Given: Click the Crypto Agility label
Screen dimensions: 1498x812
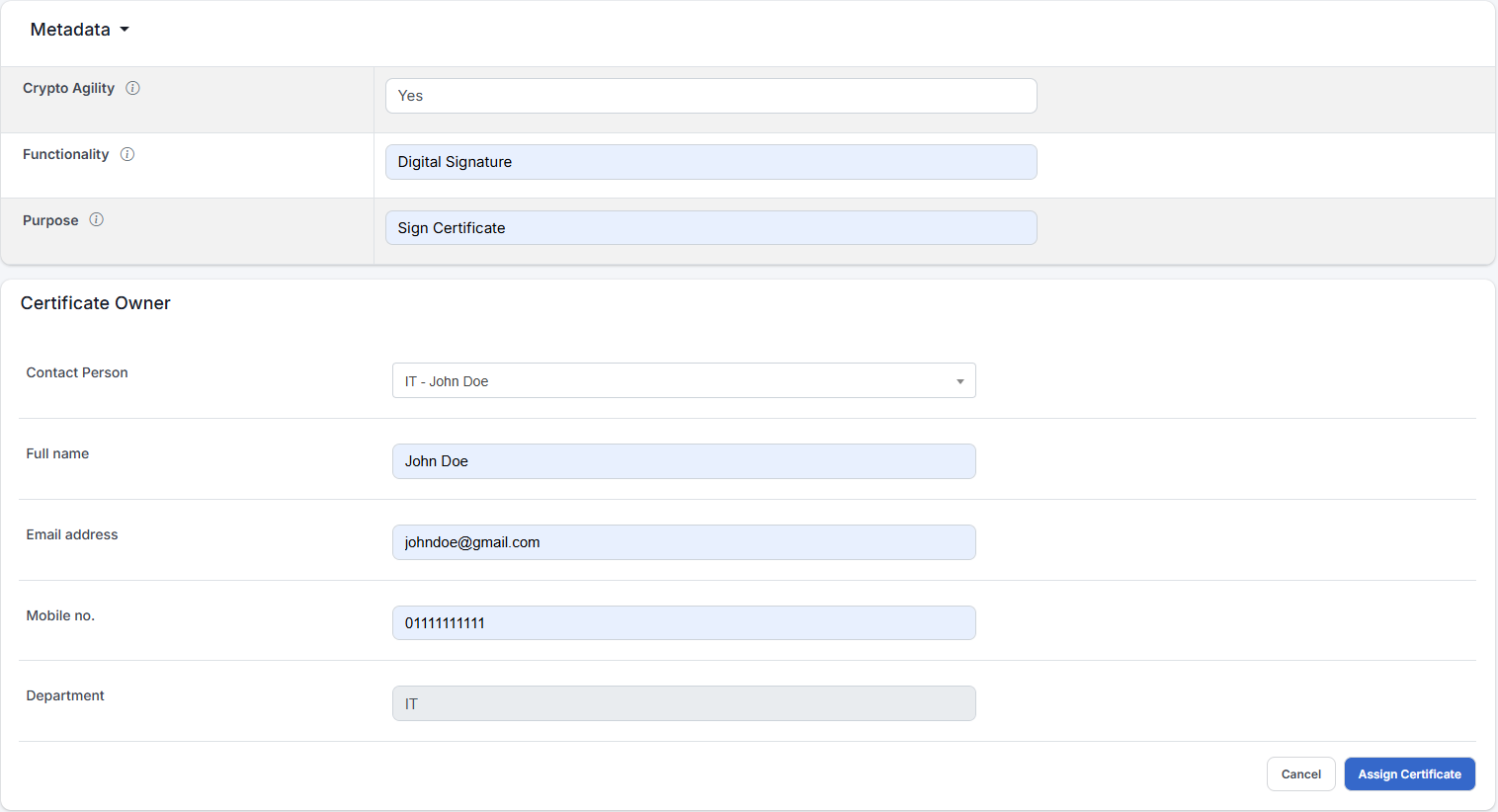Looking at the screenshot, I should point(68,88).
